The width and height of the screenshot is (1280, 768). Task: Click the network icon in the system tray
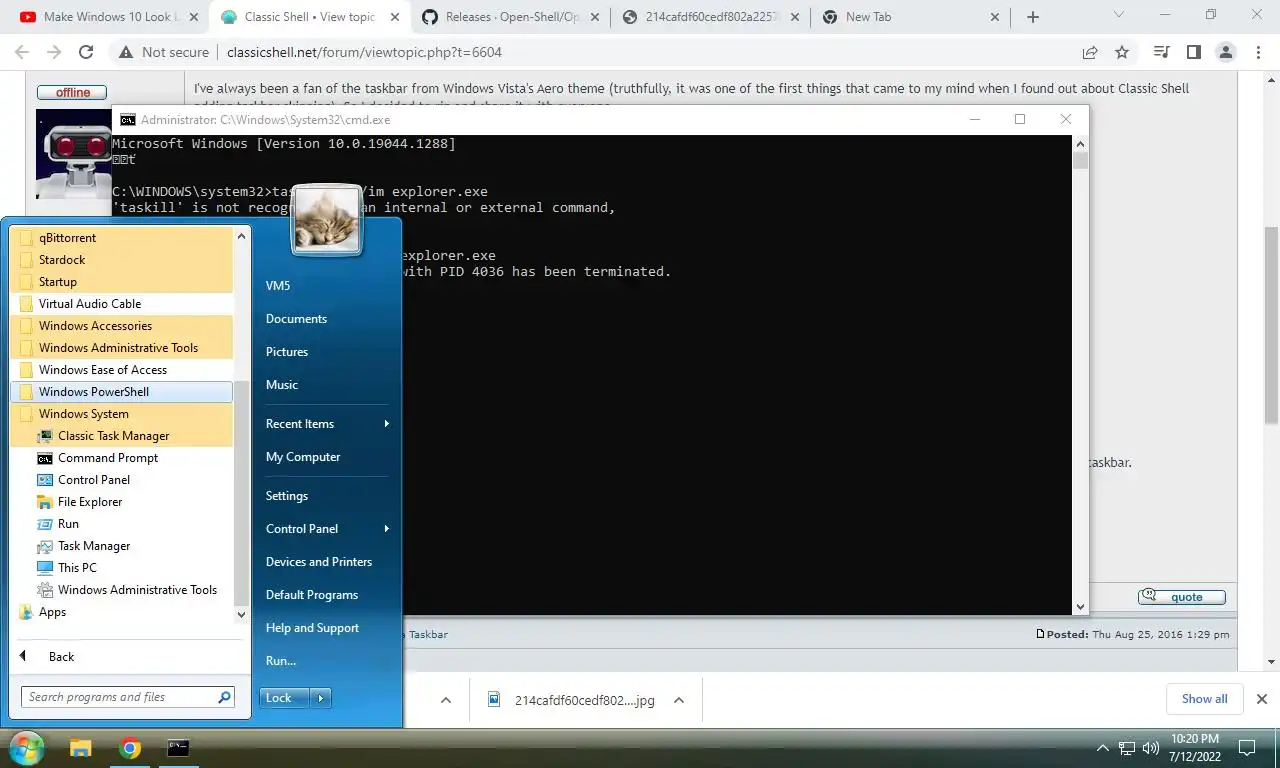1127,748
